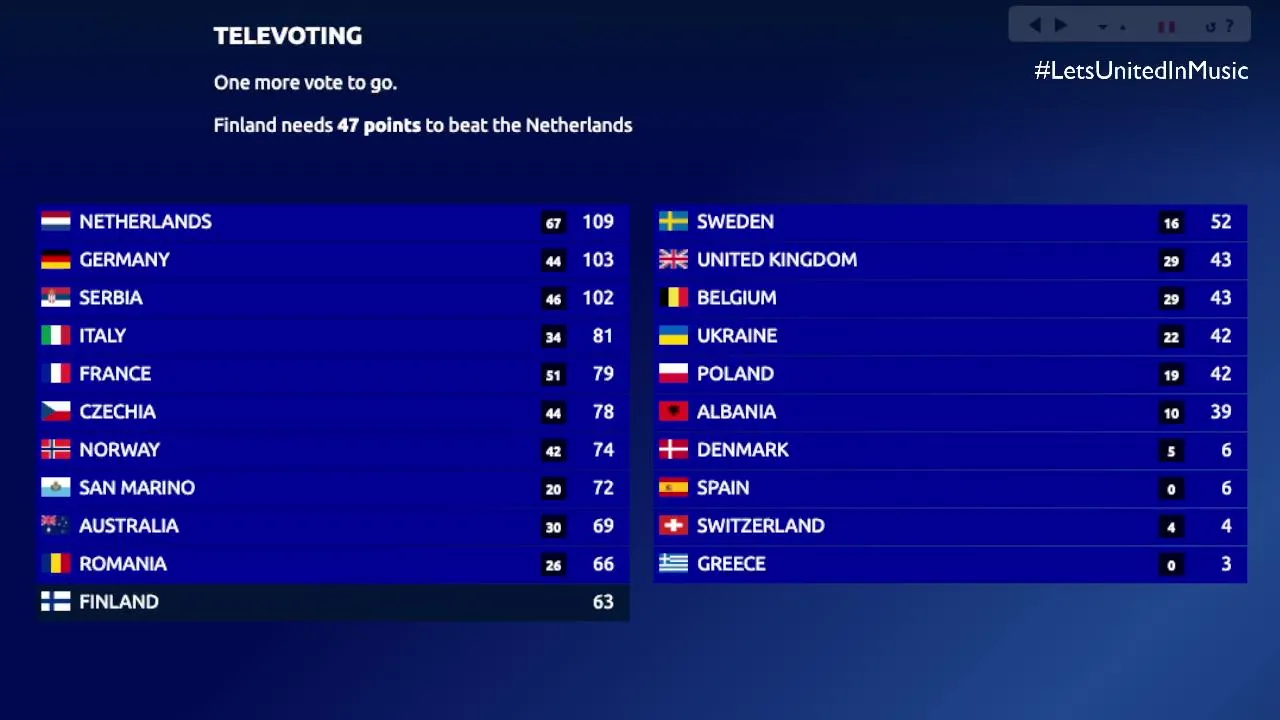Click the previous step left arrow
Image resolution: width=1280 pixels, height=720 pixels.
[x=1035, y=26]
